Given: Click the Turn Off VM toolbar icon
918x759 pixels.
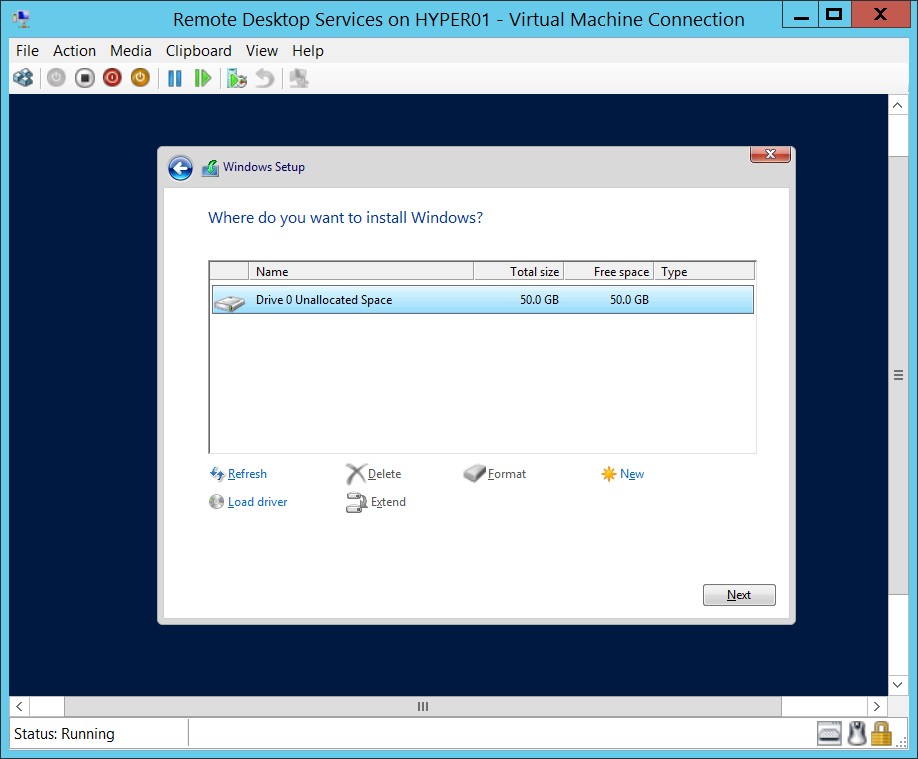Looking at the screenshot, I should (84, 78).
